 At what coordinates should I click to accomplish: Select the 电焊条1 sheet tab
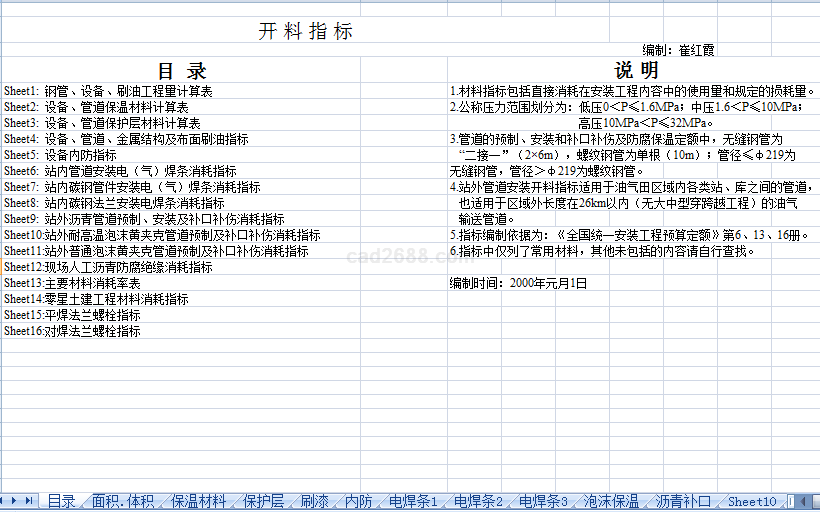[x=413, y=502]
